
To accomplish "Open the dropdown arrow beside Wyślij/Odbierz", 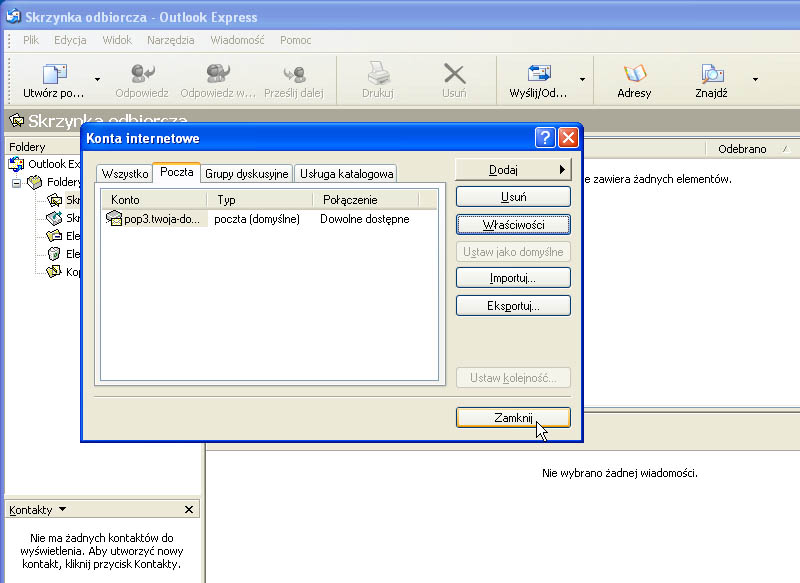I will pos(582,80).
